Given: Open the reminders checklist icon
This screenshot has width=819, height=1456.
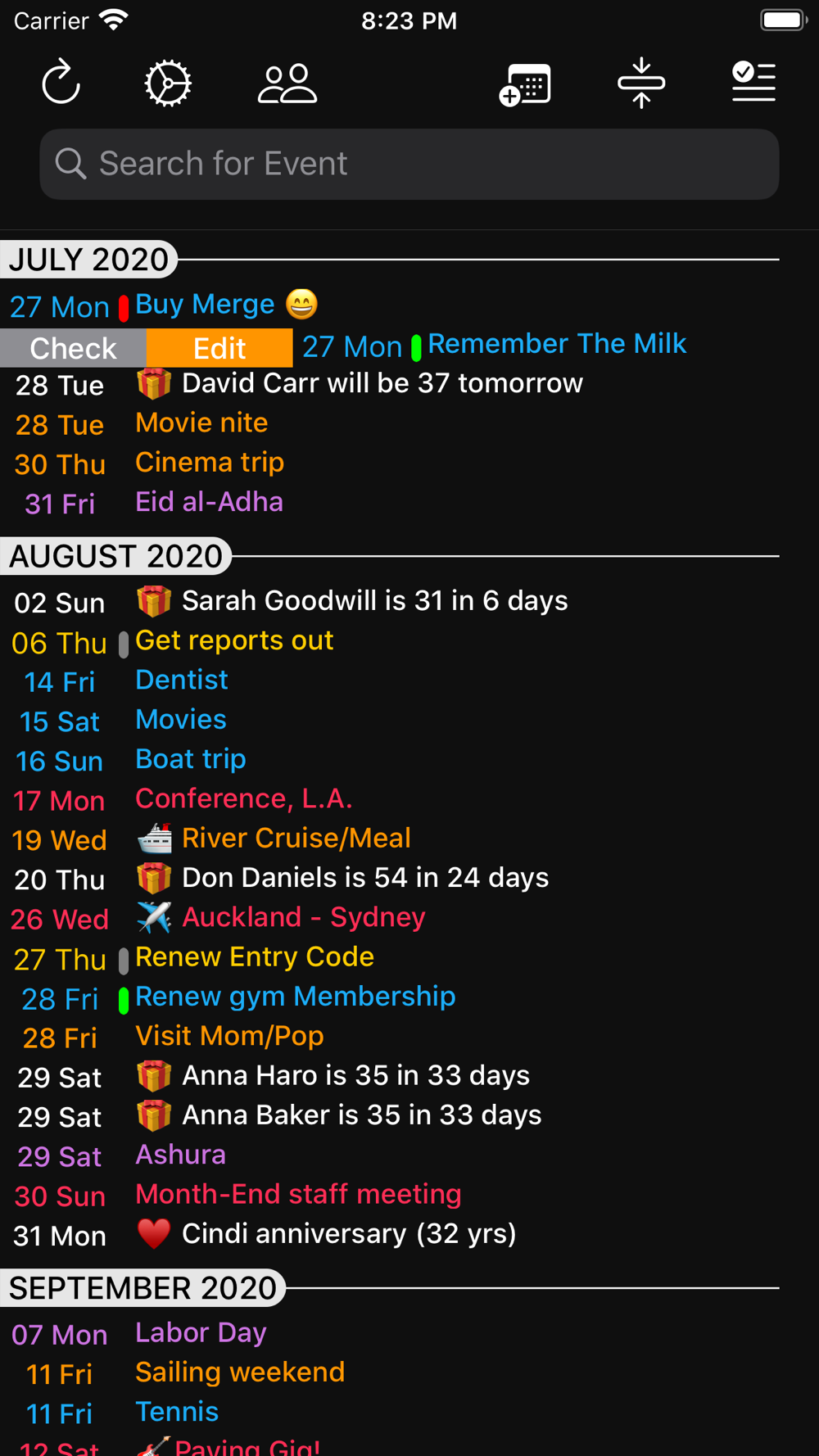Looking at the screenshot, I should click(x=753, y=82).
